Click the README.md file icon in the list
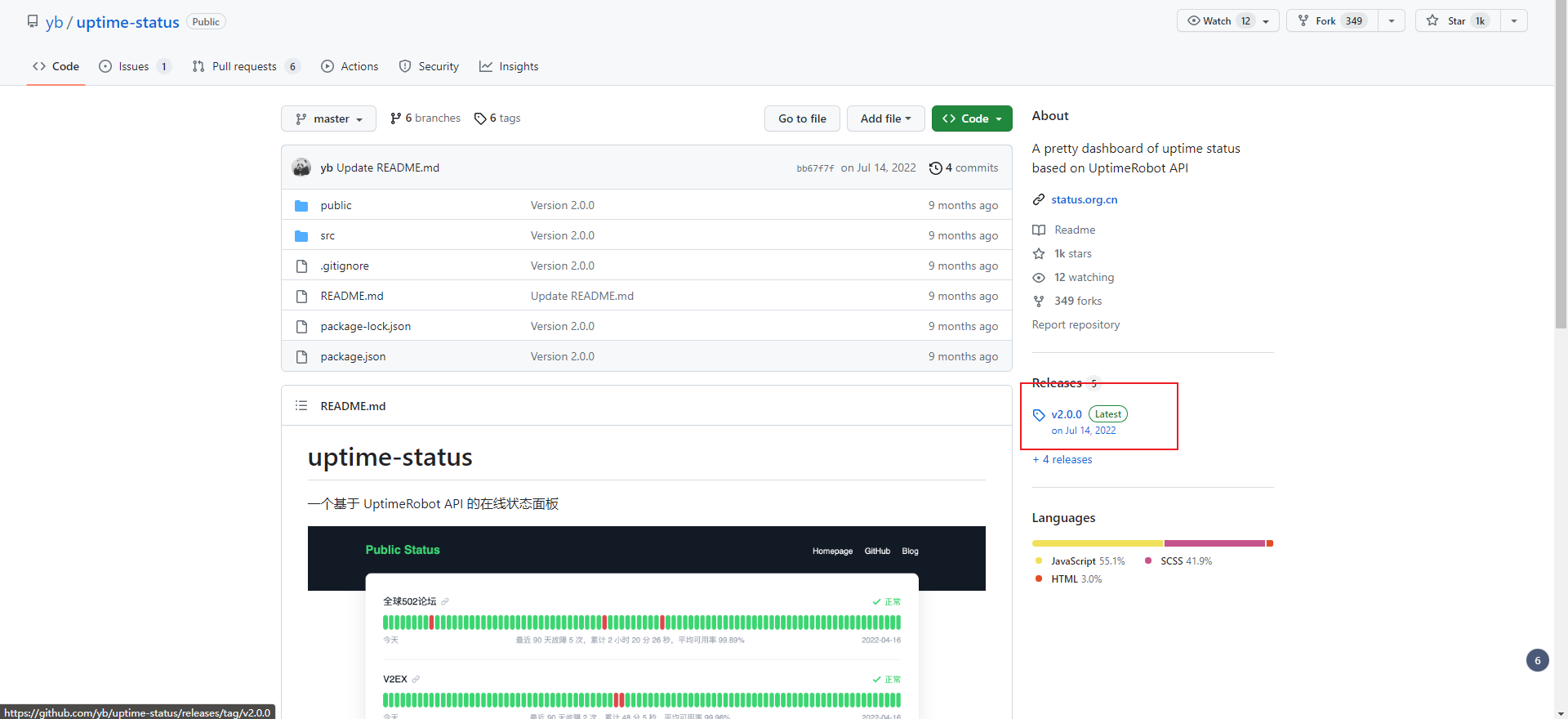The height and width of the screenshot is (719, 1568). coord(301,296)
